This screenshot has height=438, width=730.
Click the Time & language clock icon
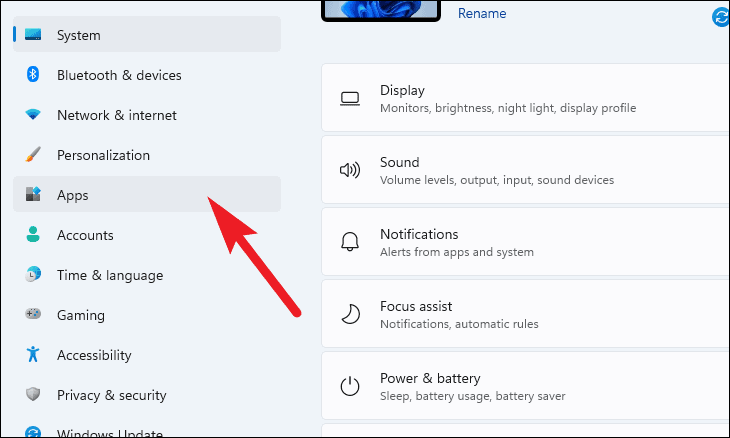click(33, 275)
